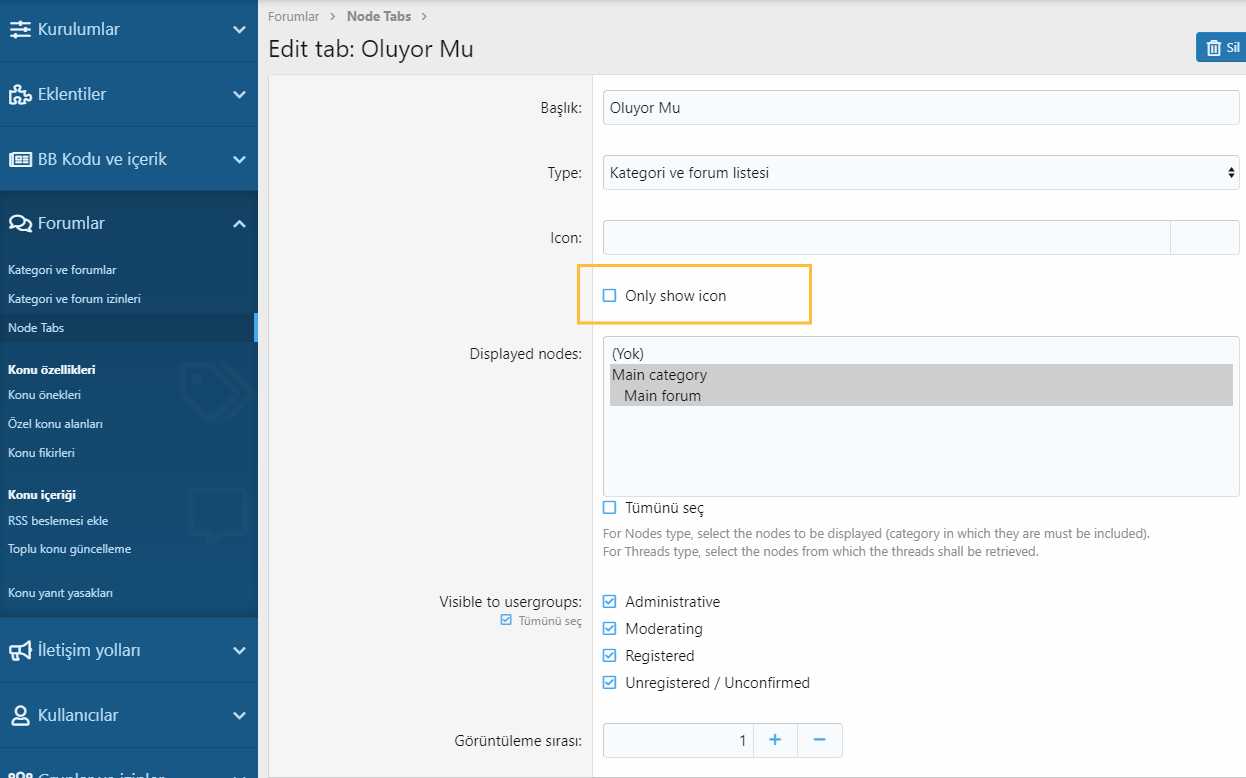Open Kategori ve forum izinleri
The width and height of the screenshot is (1246, 778).
(x=74, y=299)
